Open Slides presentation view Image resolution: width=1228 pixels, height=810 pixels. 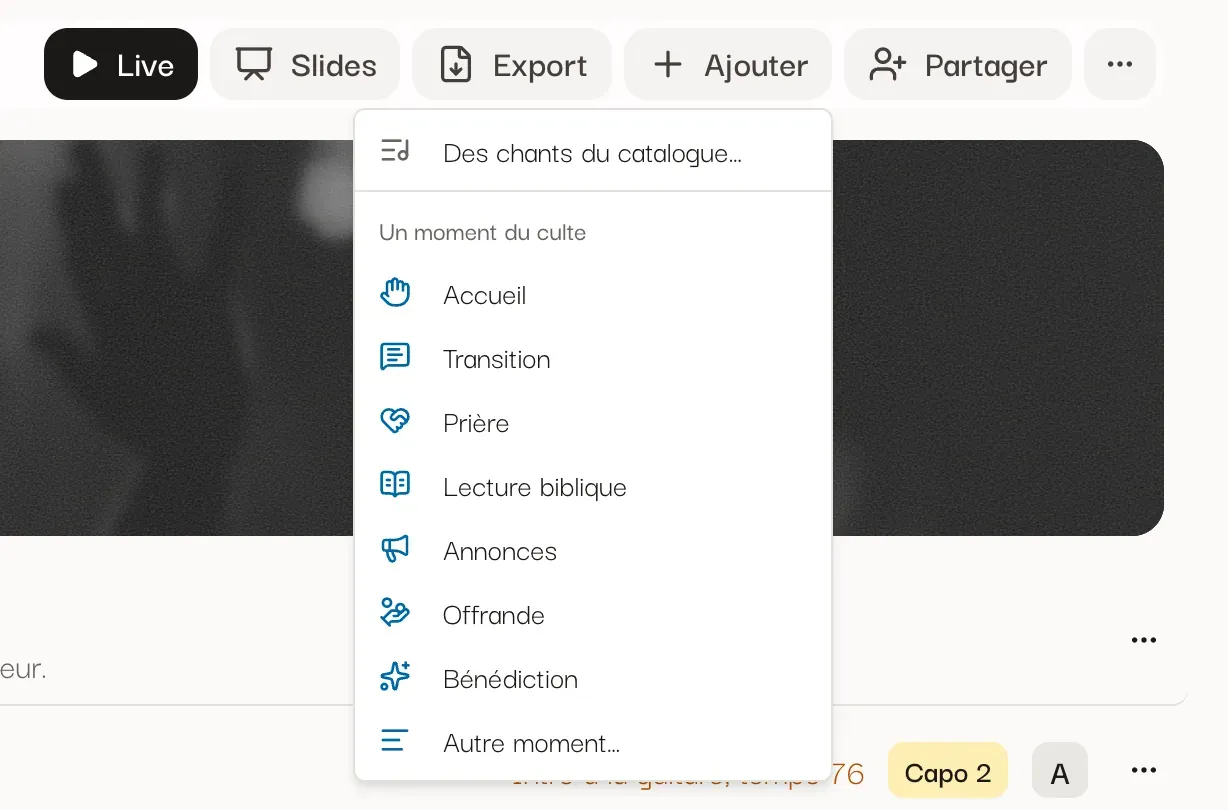[x=305, y=64]
